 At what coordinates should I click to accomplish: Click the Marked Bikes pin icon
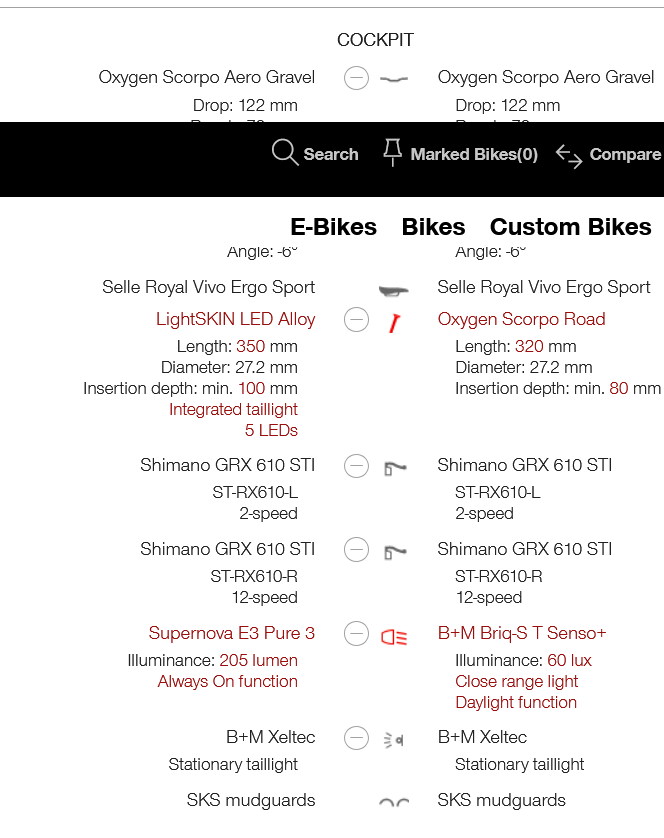click(392, 152)
